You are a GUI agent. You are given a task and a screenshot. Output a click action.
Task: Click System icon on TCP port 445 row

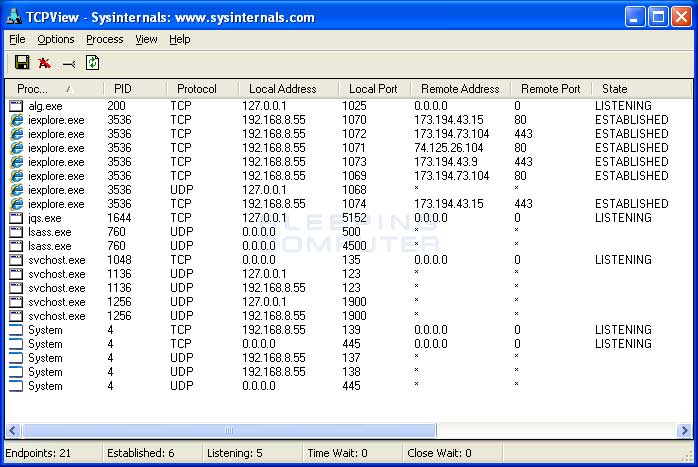(x=16, y=344)
